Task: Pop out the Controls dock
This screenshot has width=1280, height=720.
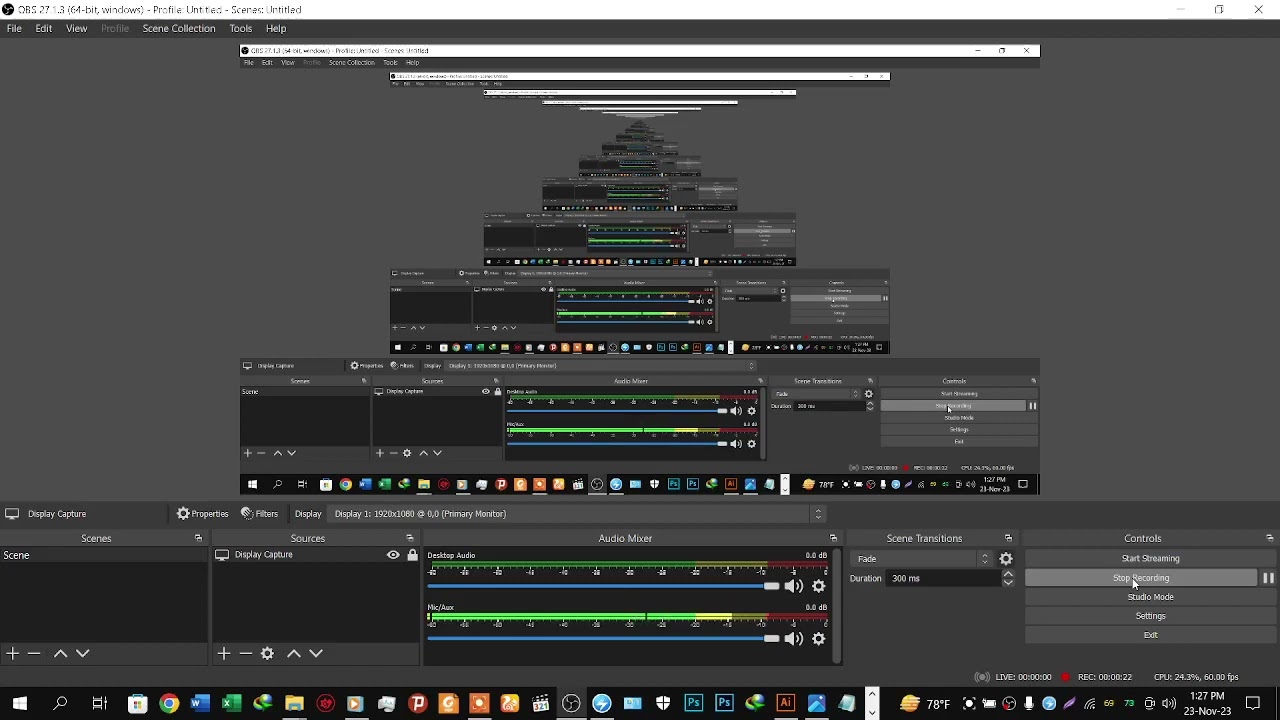Action: click(1270, 538)
